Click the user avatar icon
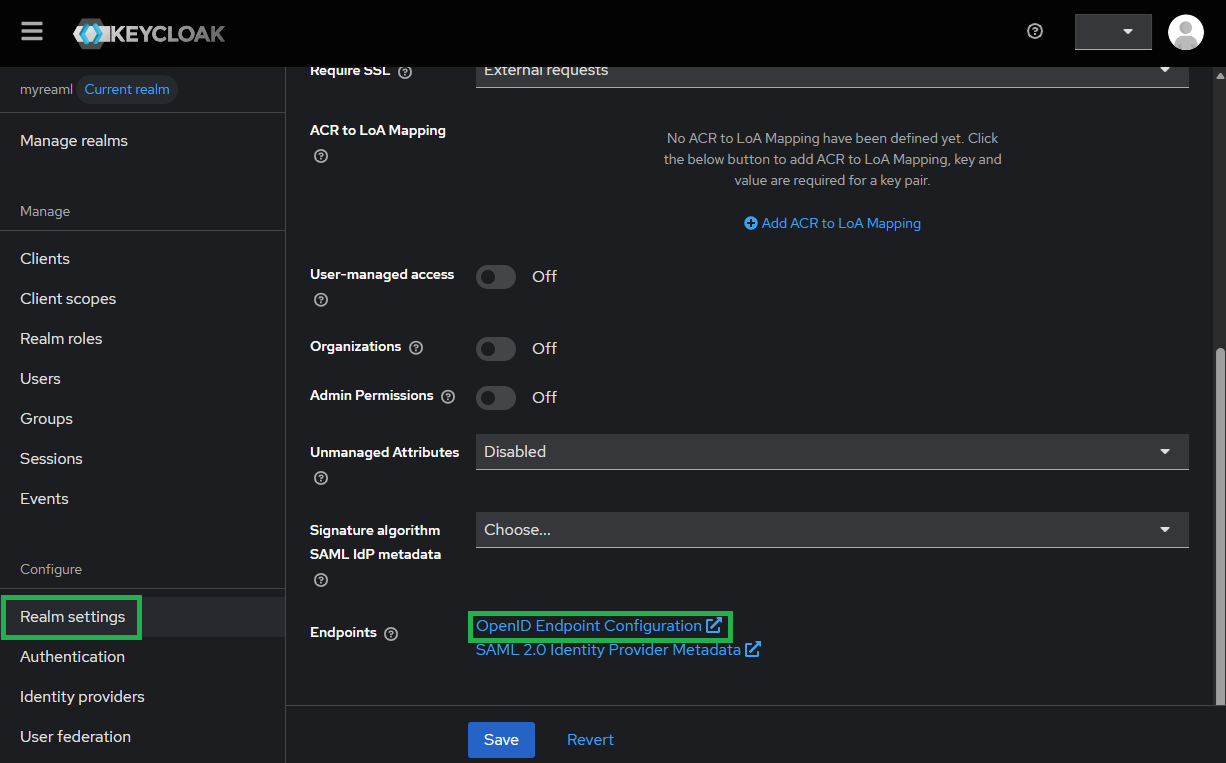Image resolution: width=1226 pixels, height=763 pixels. pyautogui.click(x=1186, y=32)
